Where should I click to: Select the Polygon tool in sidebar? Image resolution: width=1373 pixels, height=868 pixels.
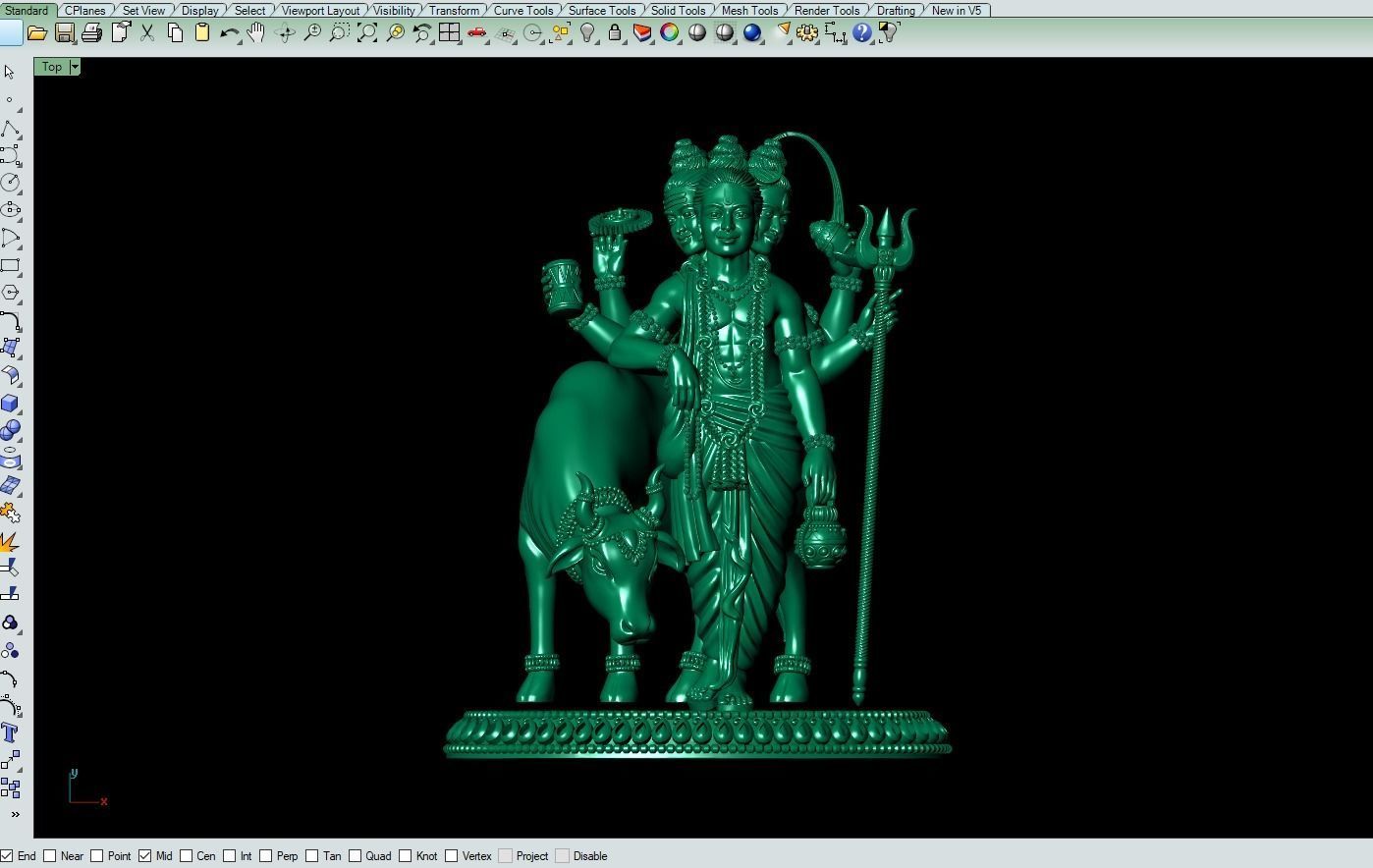coord(10,293)
